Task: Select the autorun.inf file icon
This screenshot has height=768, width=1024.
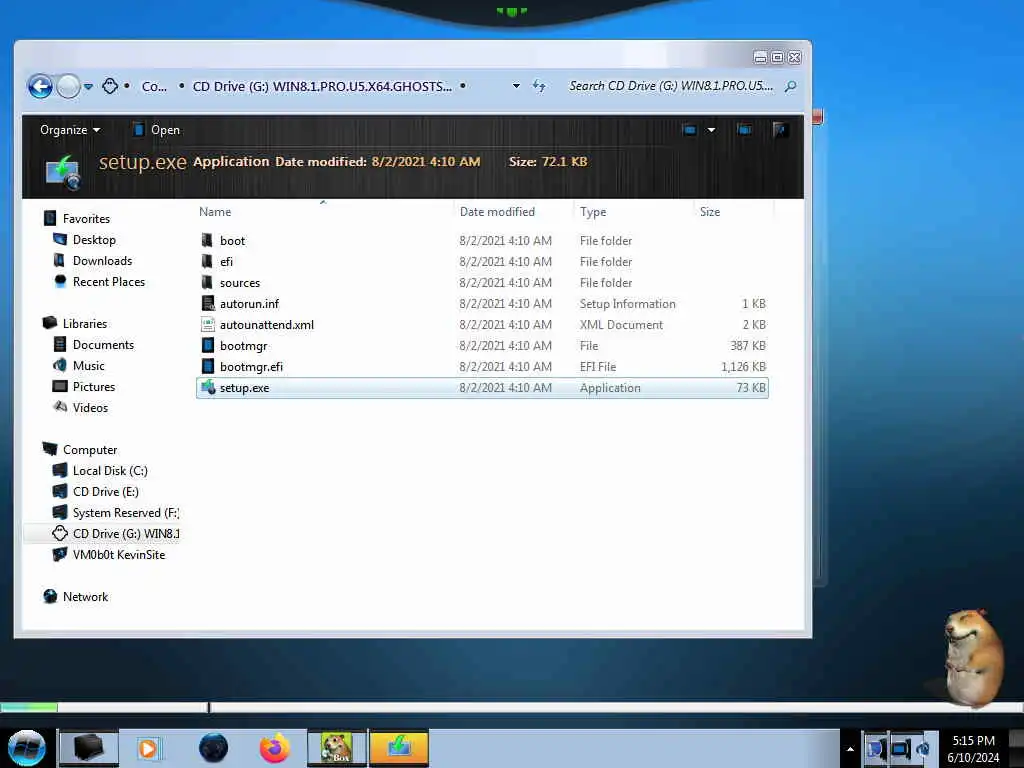Action: pos(208,303)
